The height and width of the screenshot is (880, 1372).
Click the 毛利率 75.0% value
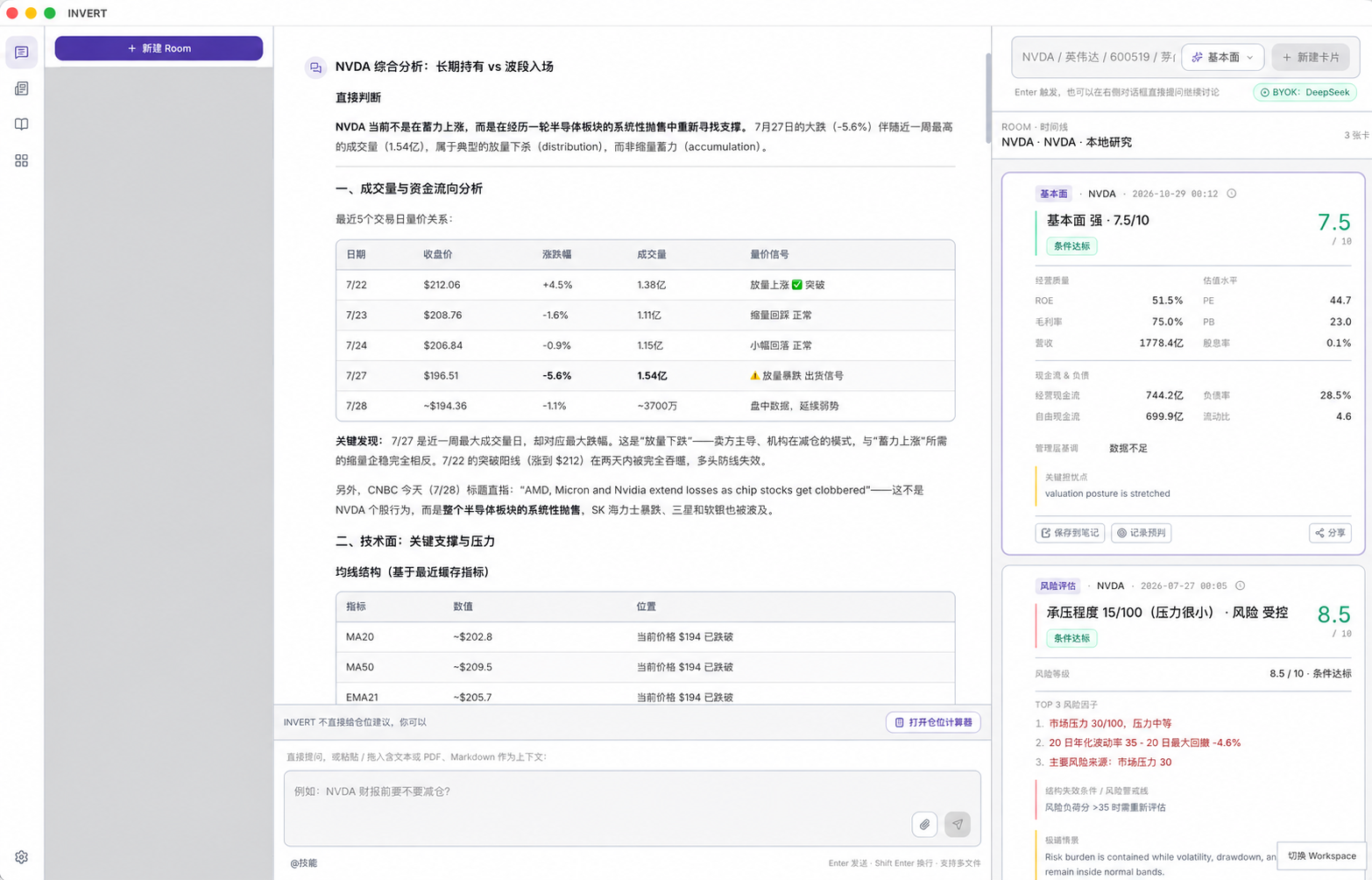(x=1167, y=322)
